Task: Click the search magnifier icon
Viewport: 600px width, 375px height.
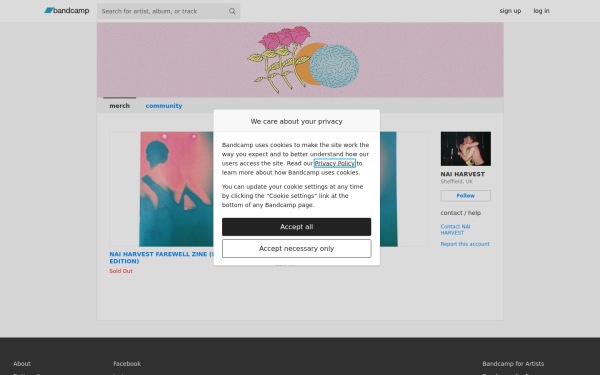Action: pyautogui.click(x=232, y=11)
